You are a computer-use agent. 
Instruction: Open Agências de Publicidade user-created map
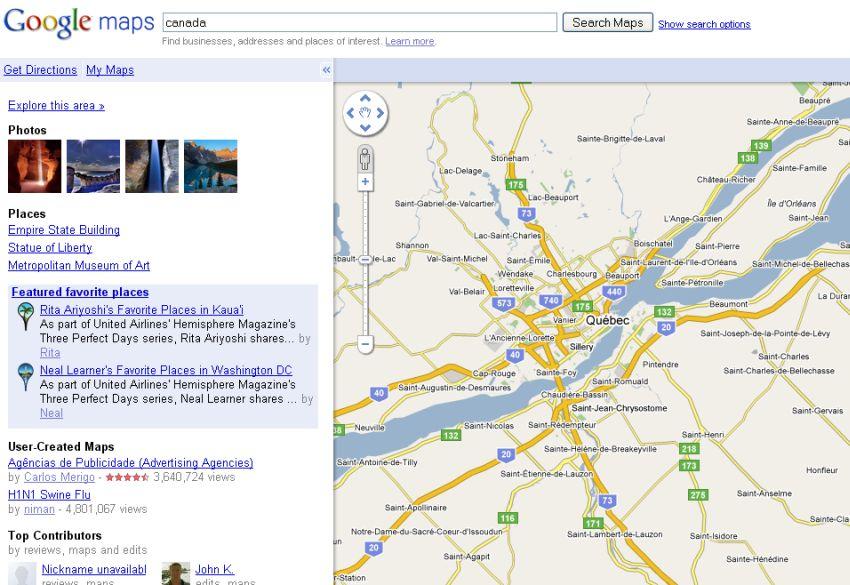coord(131,463)
